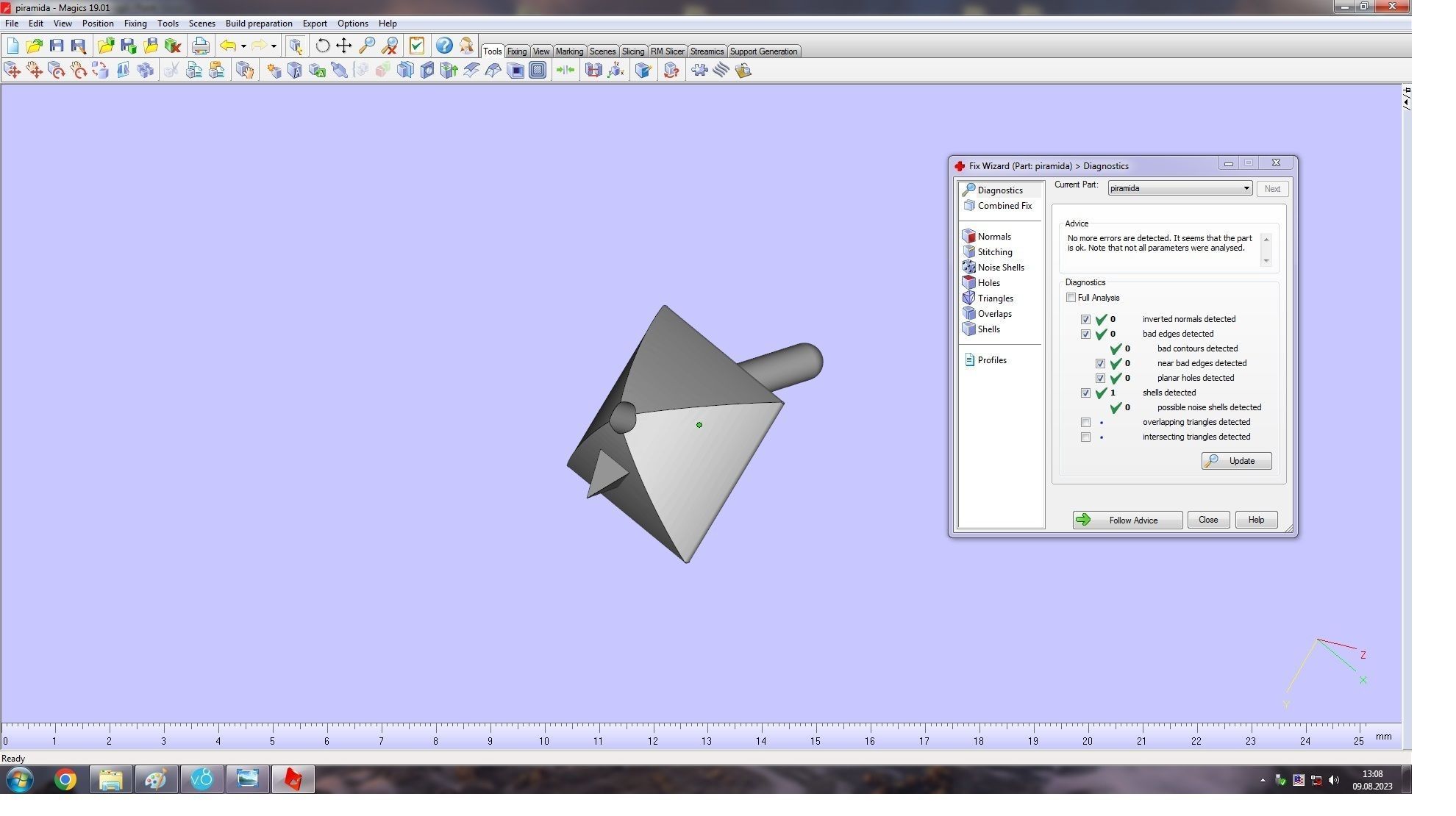Toggle overlapping triangles detected checkbox

(x=1085, y=423)
